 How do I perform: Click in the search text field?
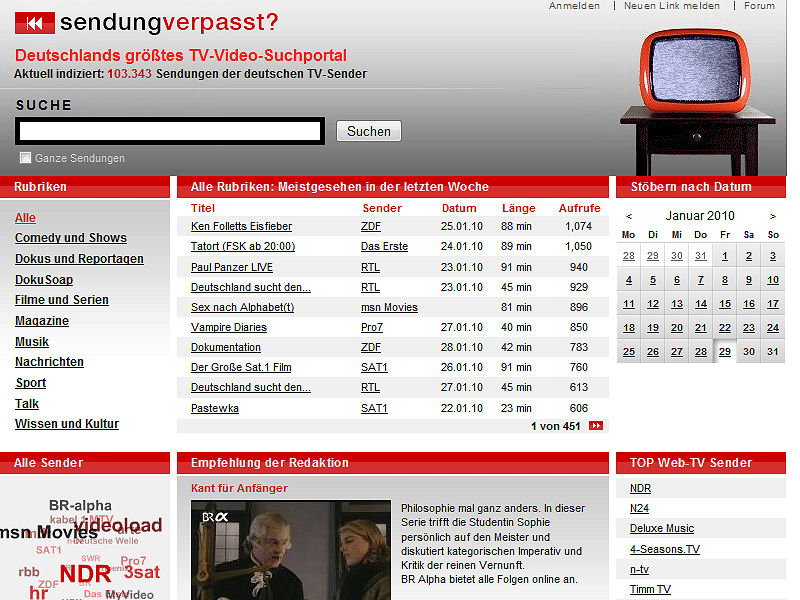[x=170, y=131]
